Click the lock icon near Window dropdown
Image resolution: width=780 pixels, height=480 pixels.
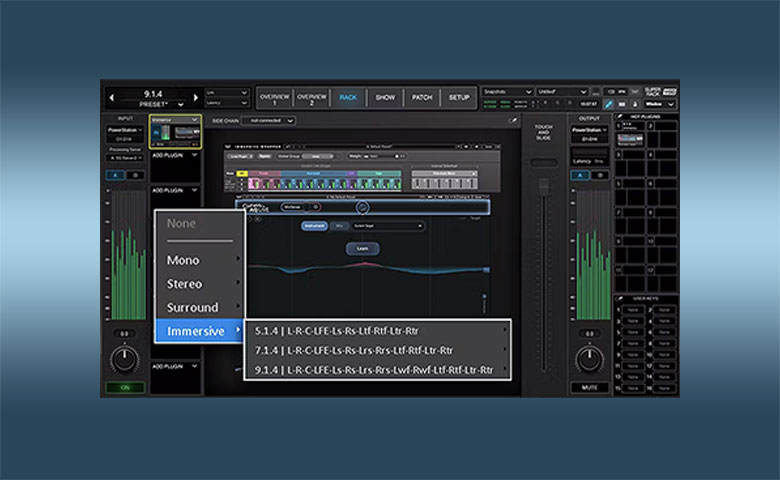coord(635,104)
